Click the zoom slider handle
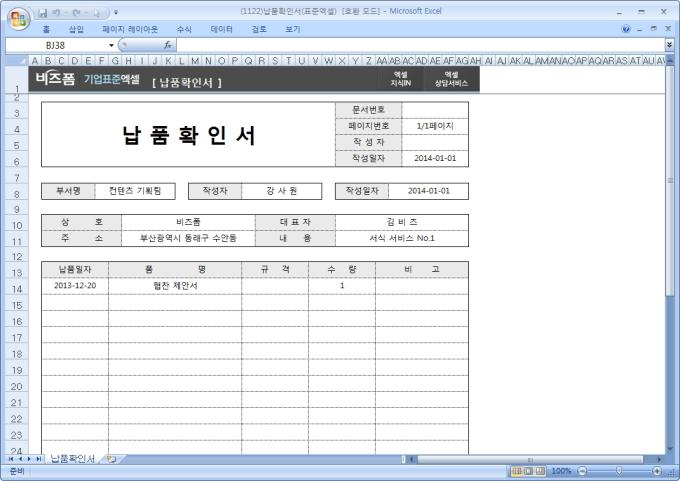Screen dimensions: 680x481 point(619,471)
